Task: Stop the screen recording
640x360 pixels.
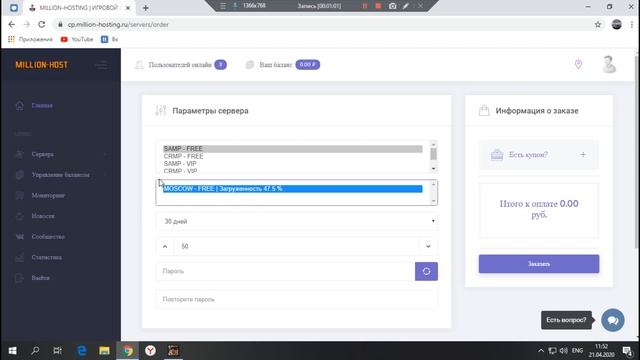Action: pos(378,6)
